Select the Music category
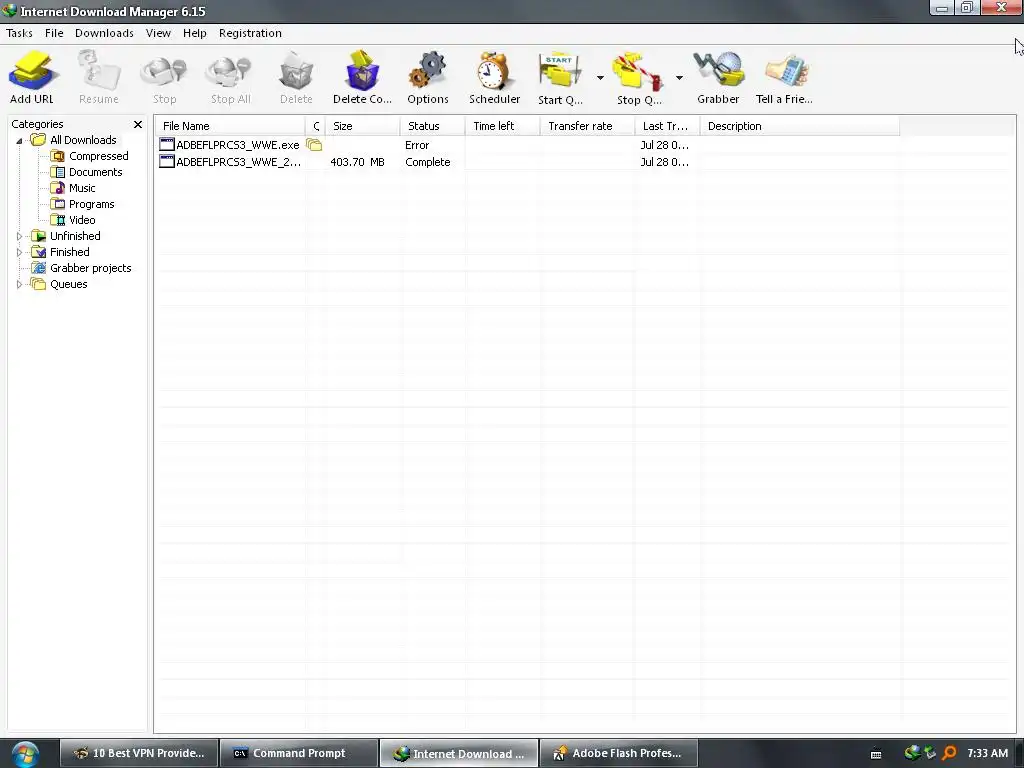 point(74,188)
